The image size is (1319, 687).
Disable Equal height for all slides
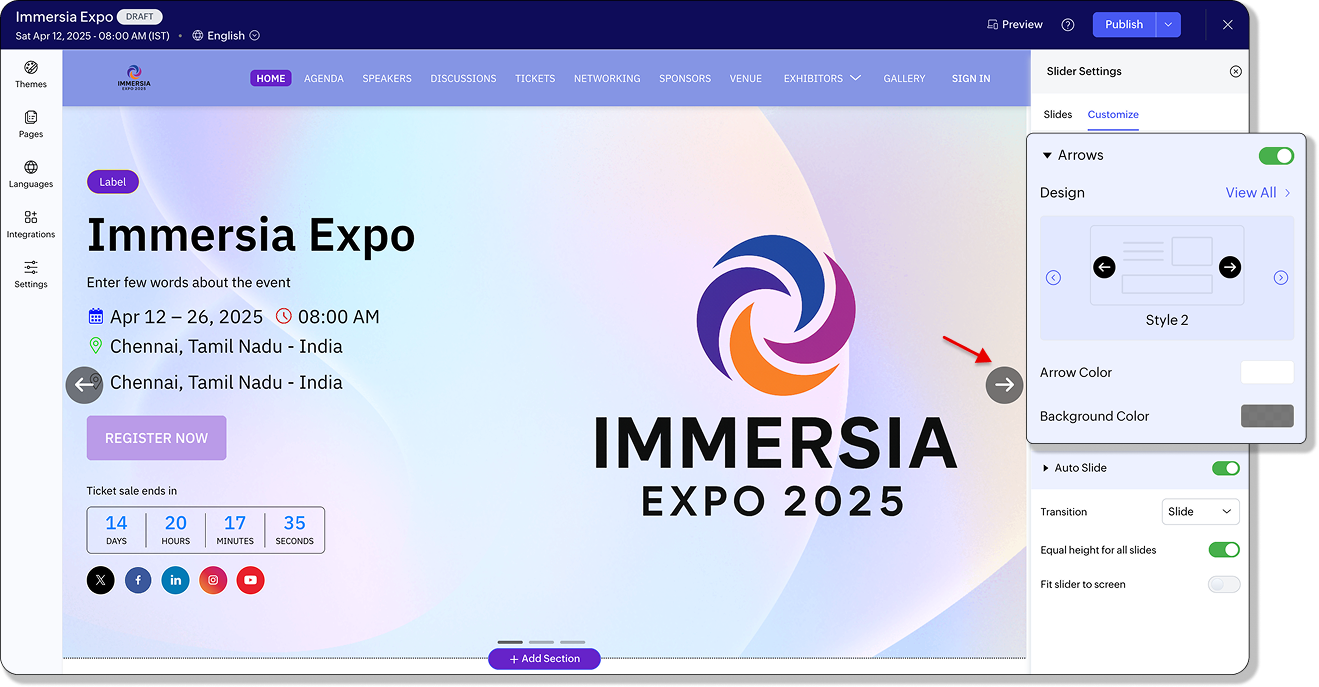click(x=1225, y=550)
